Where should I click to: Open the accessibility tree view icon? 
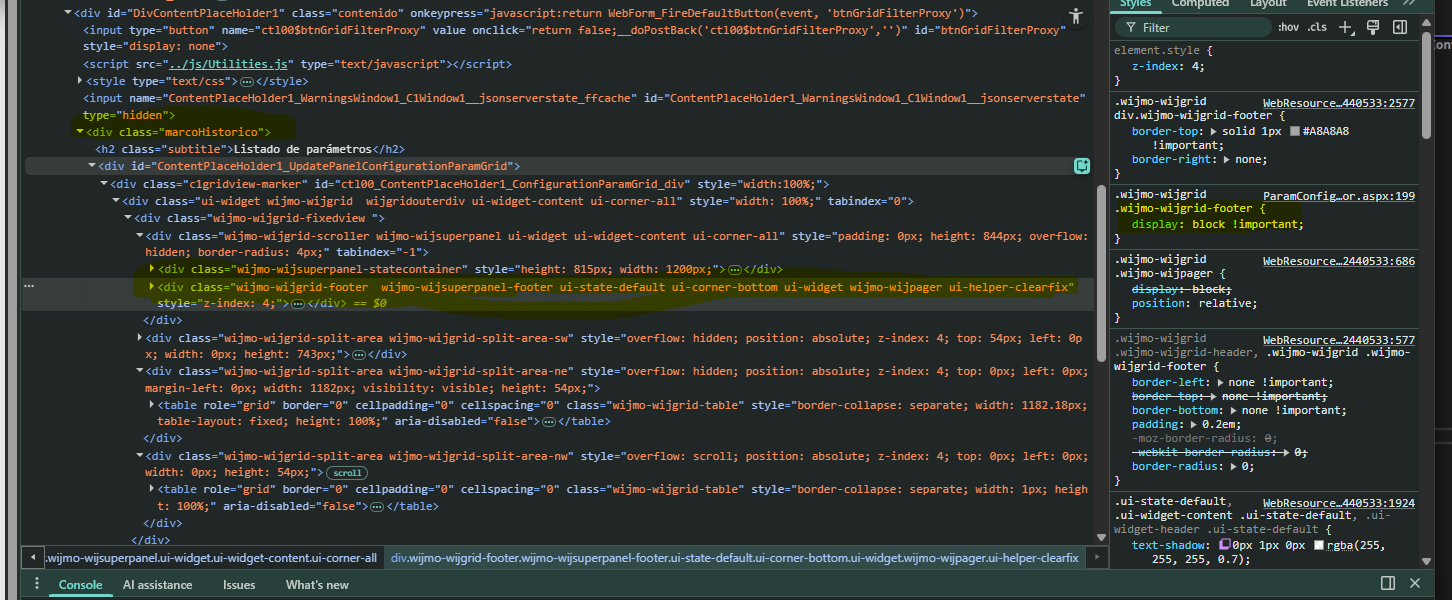(1076, 15)
